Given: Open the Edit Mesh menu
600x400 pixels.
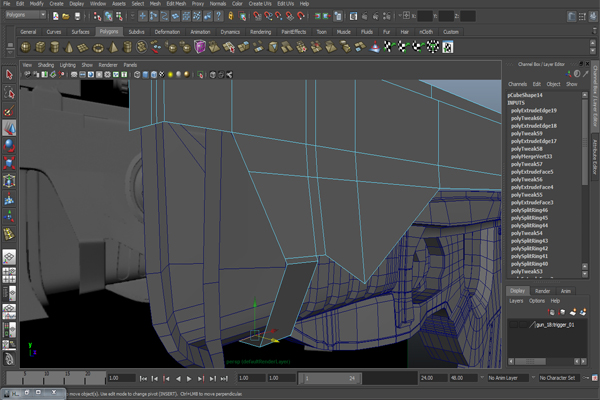Looking at the screenshot, I should point(176,3).
